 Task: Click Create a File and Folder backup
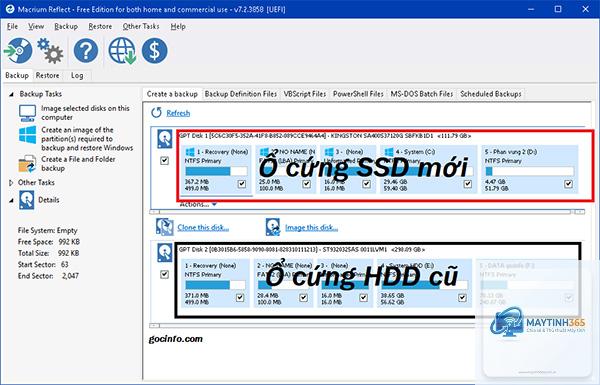pos(78,163)
